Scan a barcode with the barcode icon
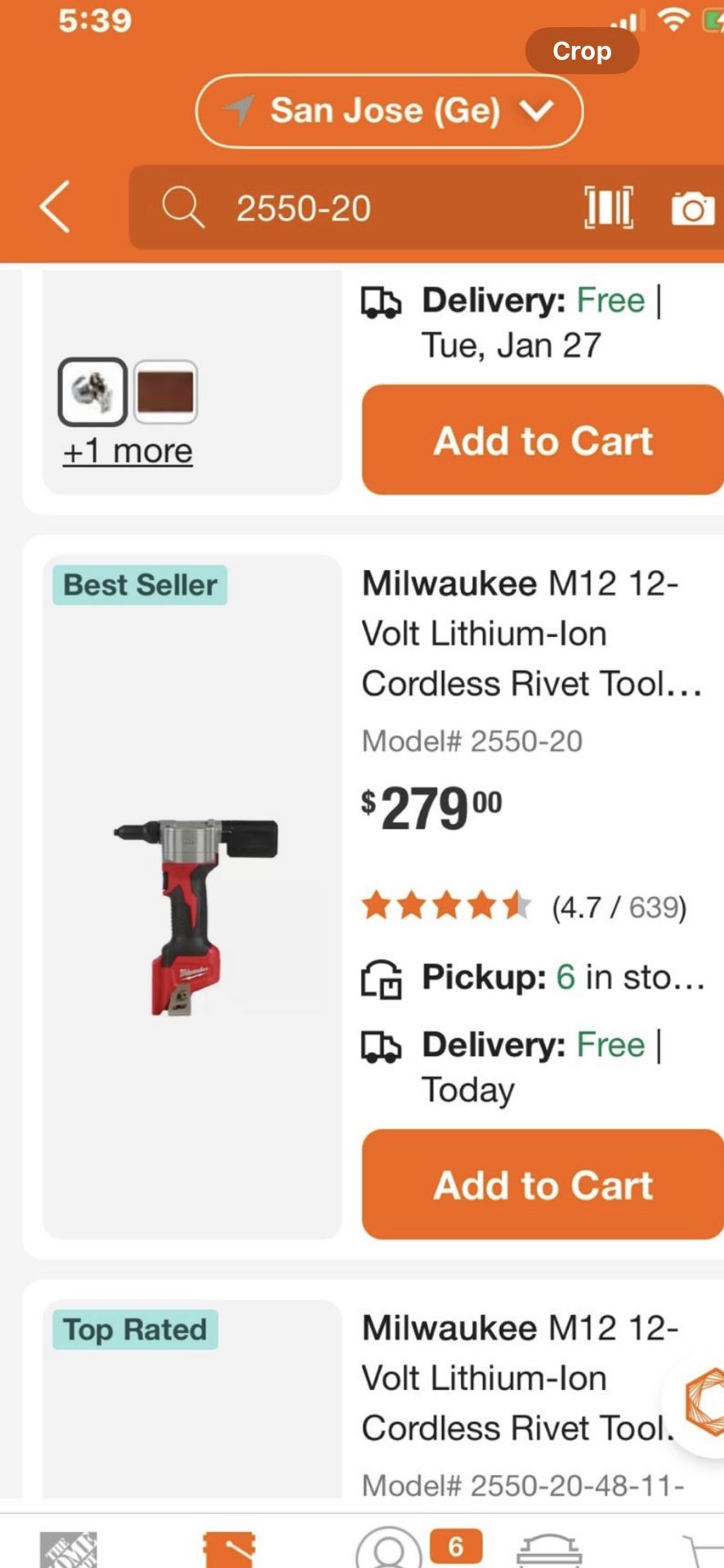The image size is (724, 1568). pyautogui.click(x=608, y=207)
